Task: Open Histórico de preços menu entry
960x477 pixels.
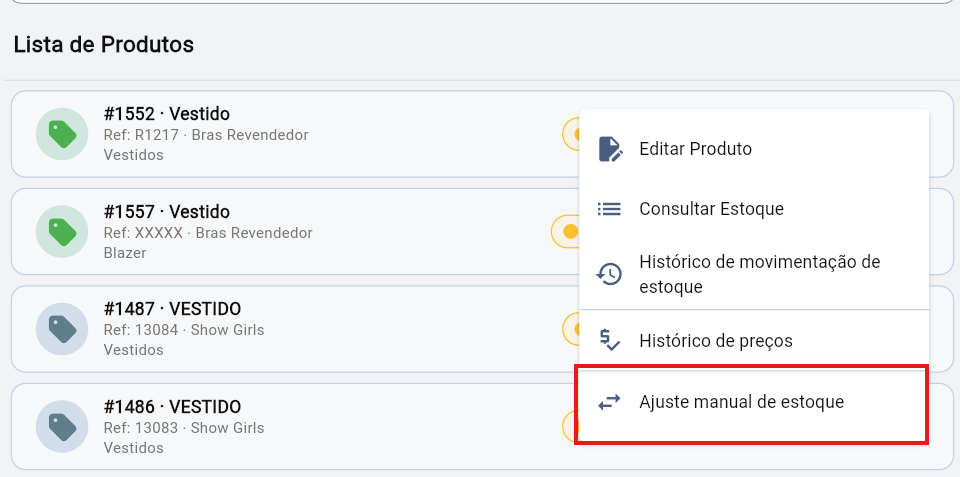Action: click(x=754, y=340)
